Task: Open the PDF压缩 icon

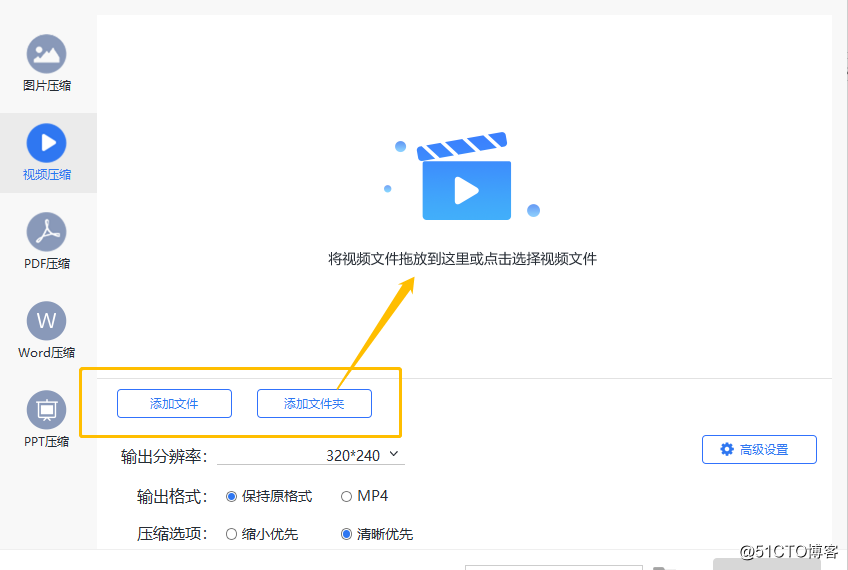Action: [47, 232]
